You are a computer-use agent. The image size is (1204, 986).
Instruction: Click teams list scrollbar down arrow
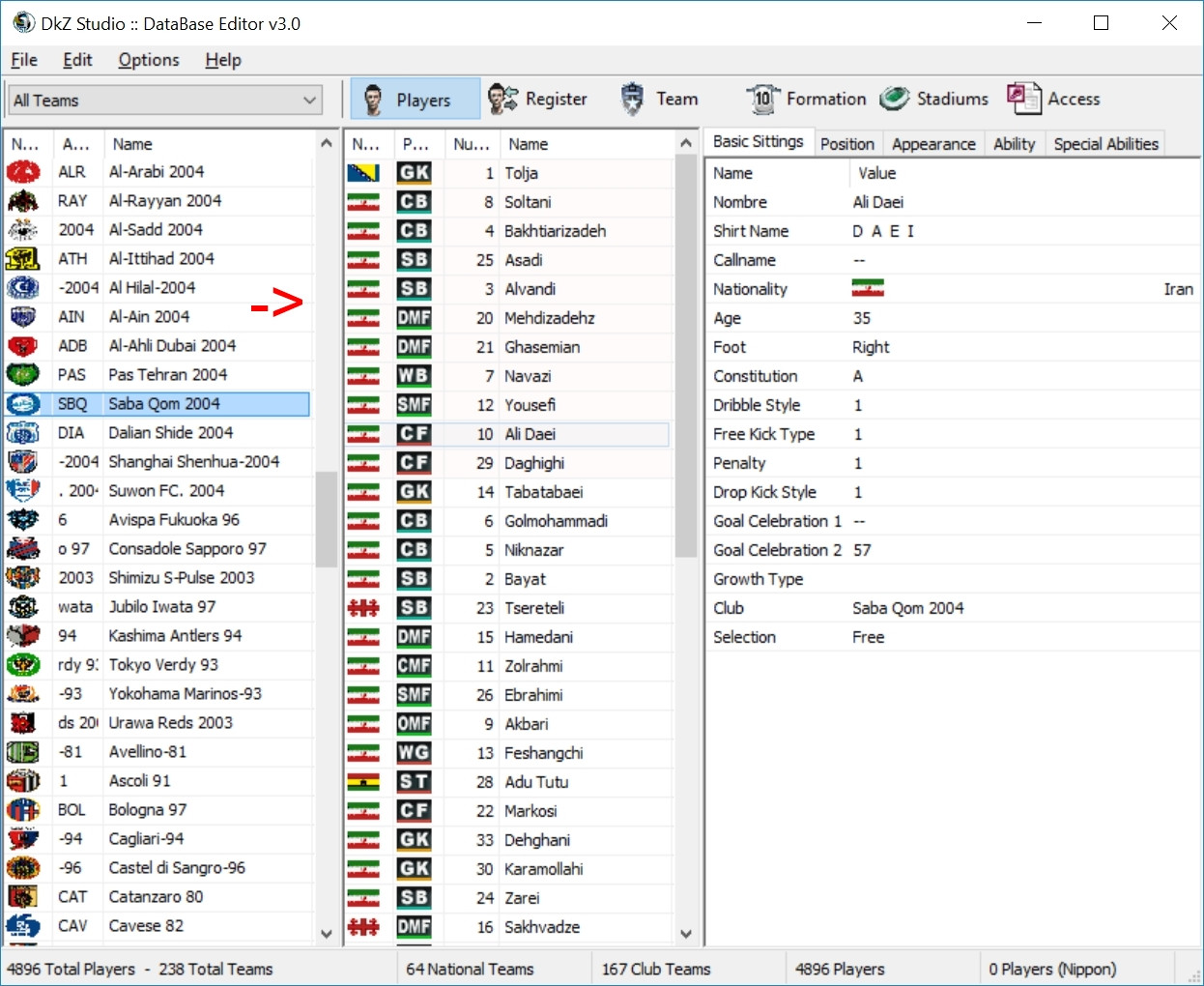(326, 934)
